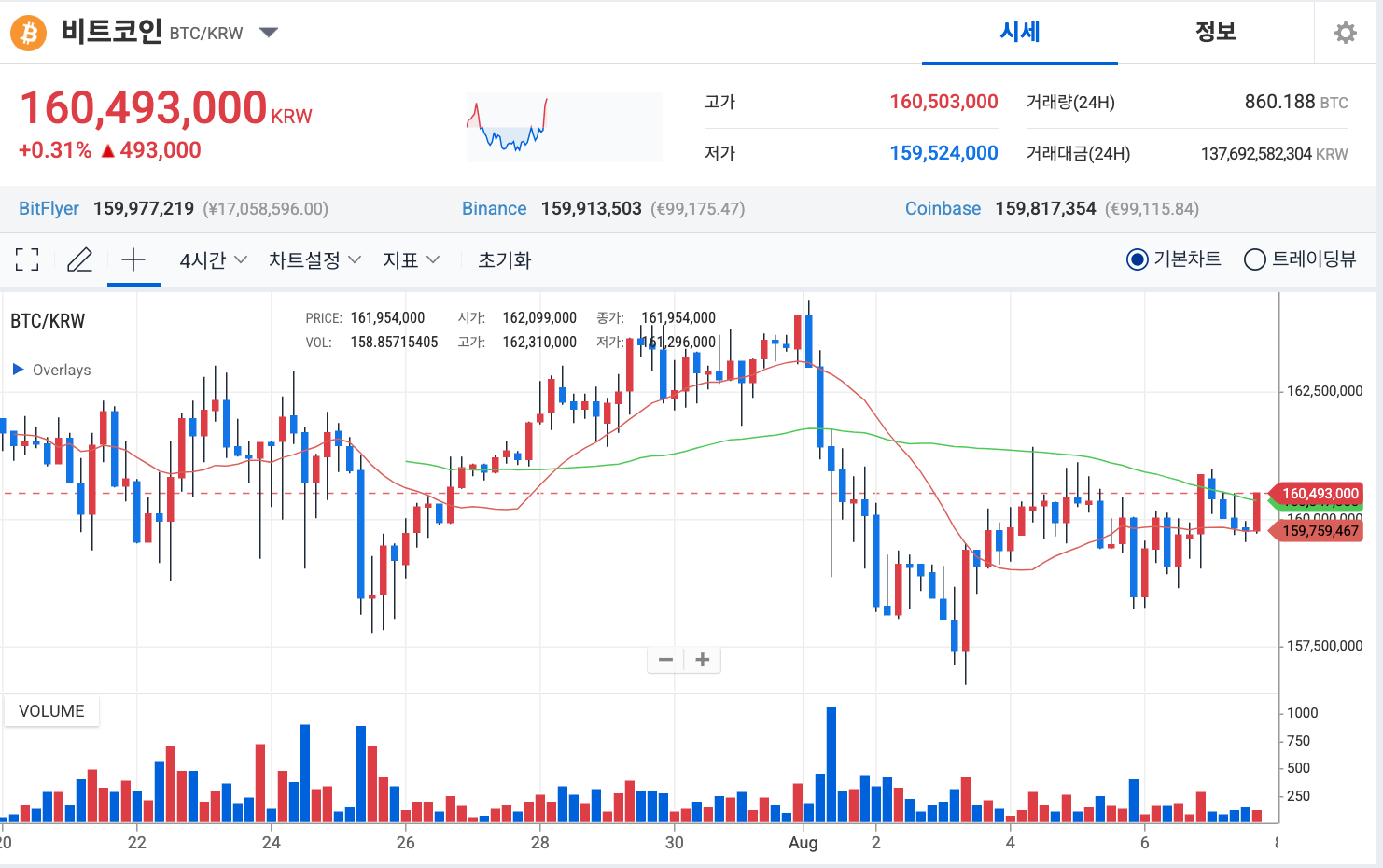The width and height of the screenshot is (1383, 868).
Task: Switch to the 정보 tab
Action: [1215, 33]
